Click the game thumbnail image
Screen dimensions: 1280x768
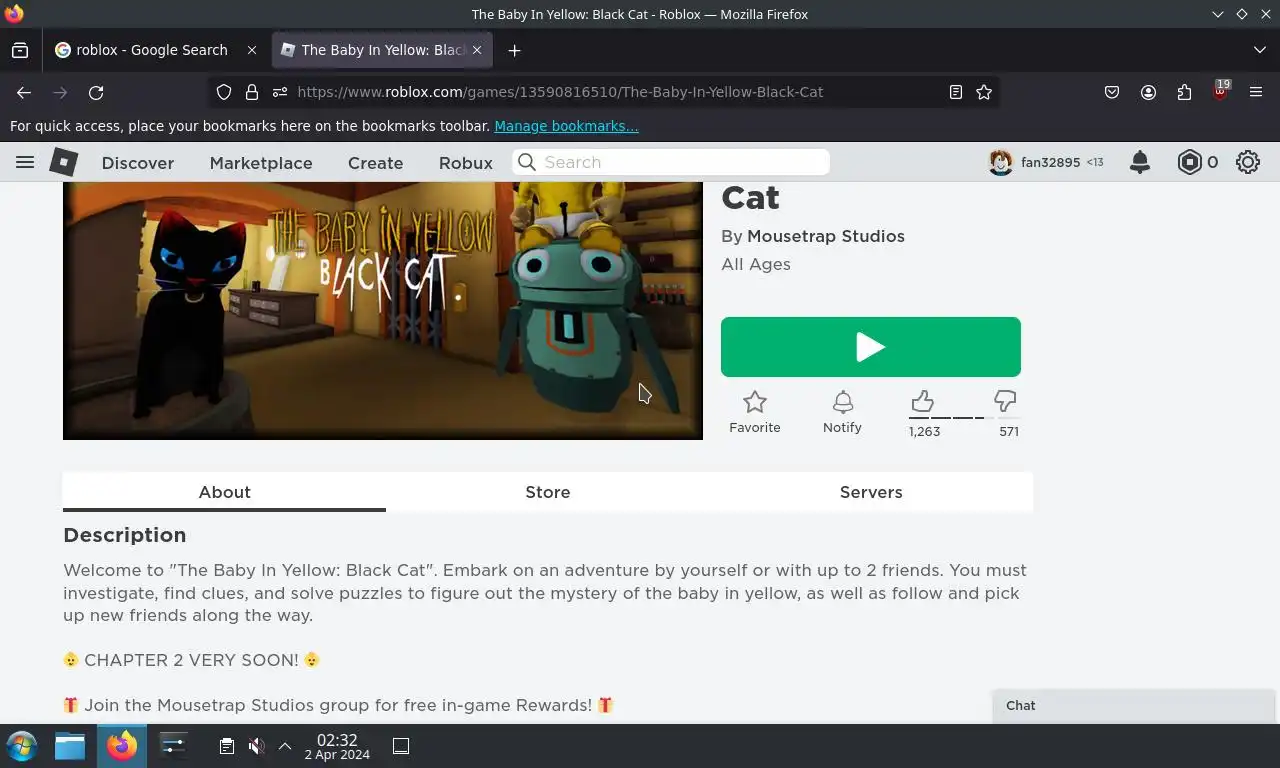point(383,311)
